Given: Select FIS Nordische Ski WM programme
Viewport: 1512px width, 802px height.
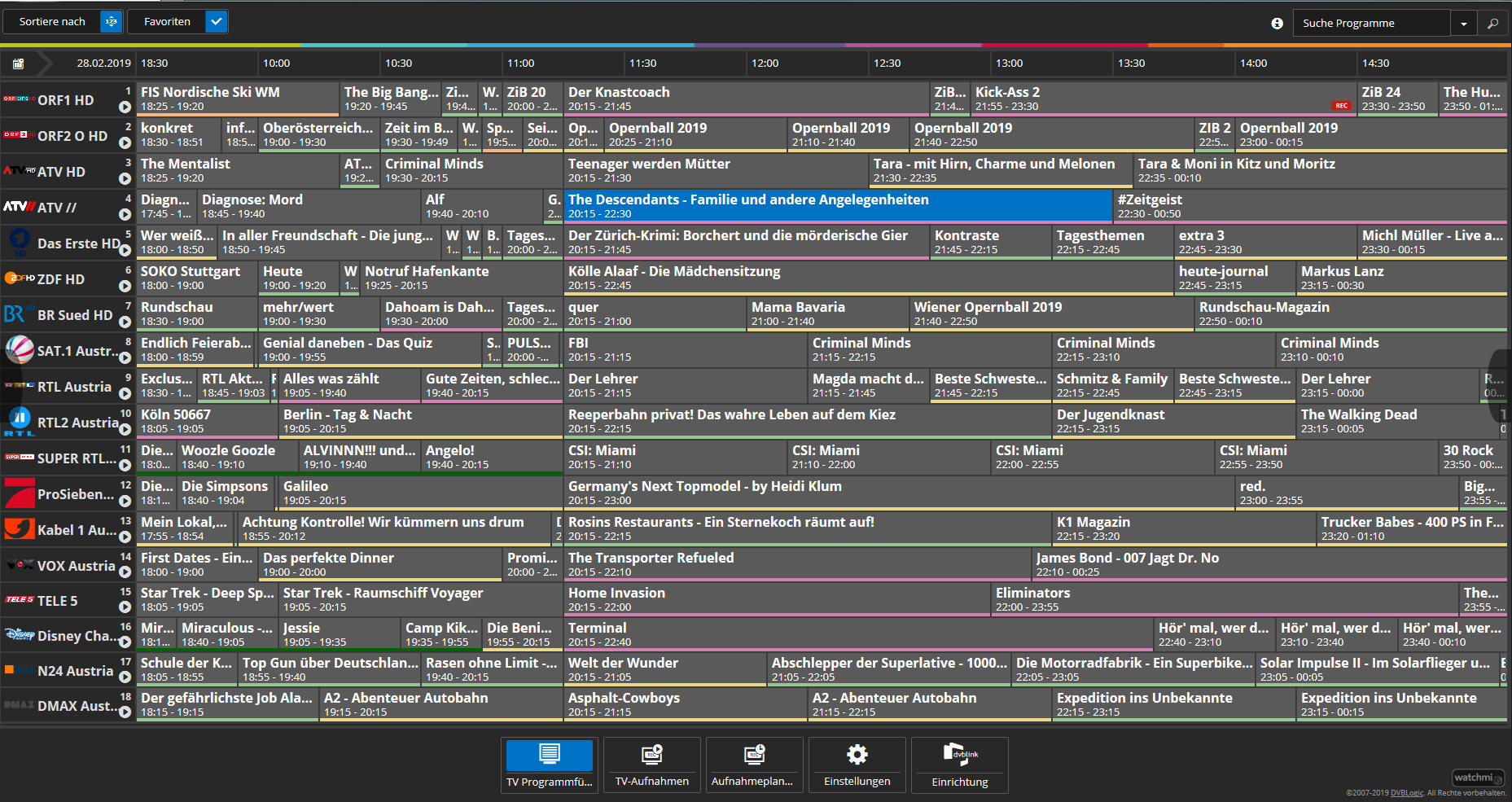Looking at the screenshot, I should click(238, 99).
